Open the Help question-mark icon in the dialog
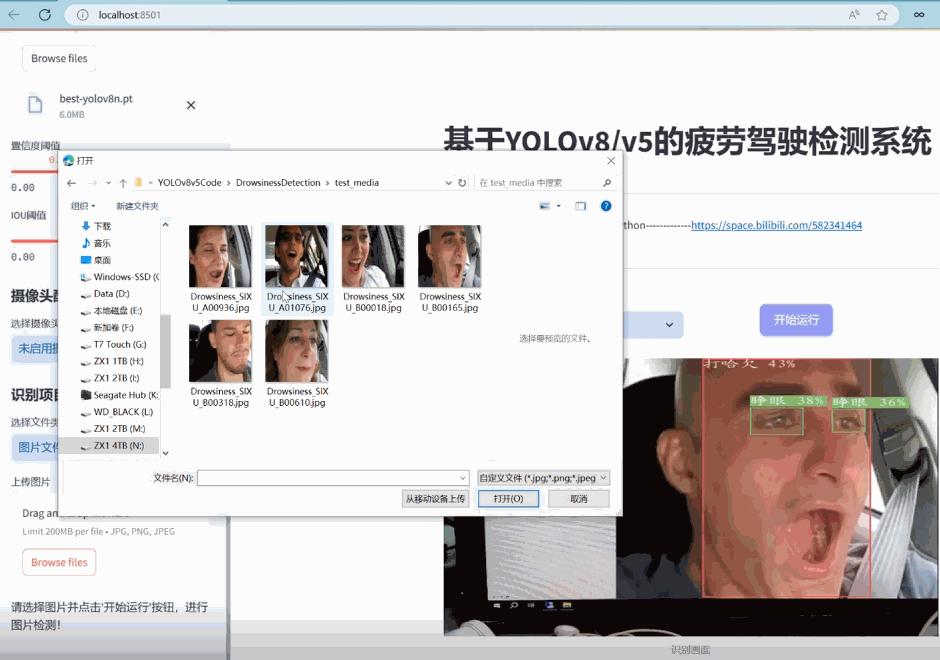 [x=608, y=207]
